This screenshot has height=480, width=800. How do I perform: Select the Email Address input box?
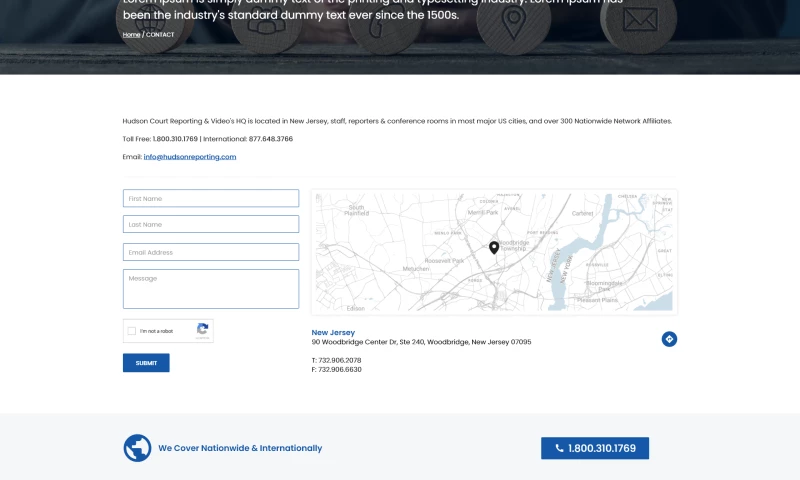(210, 252)
